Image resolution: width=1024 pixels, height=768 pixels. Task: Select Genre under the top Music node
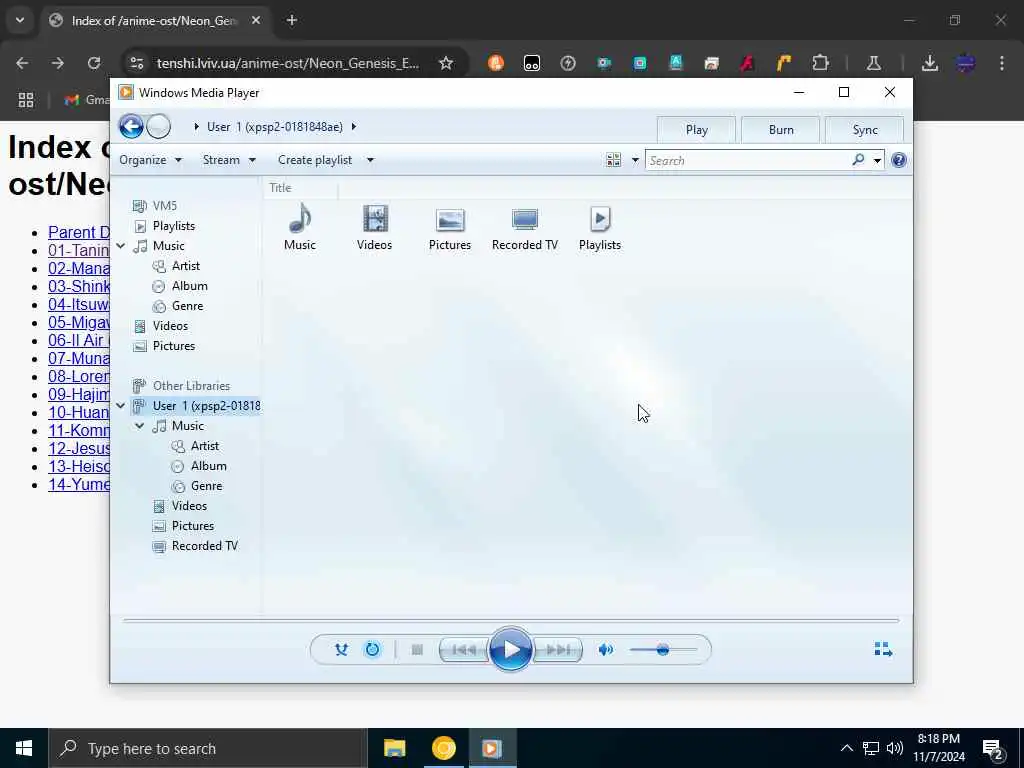tap(187, 306)
